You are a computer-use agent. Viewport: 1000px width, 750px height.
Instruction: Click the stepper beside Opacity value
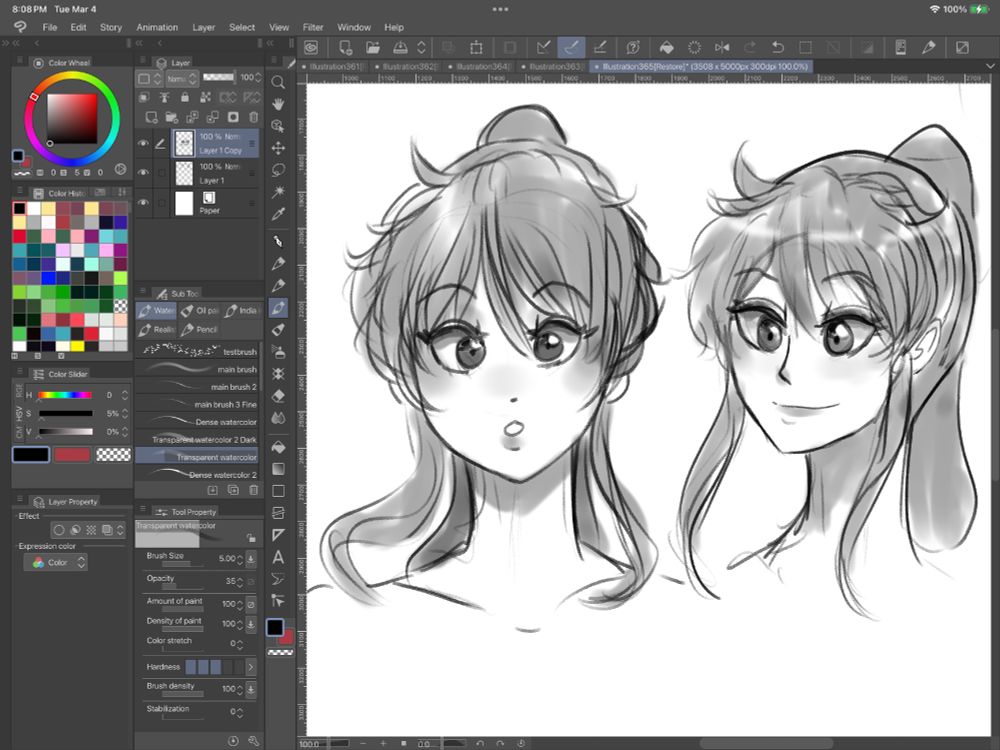pyautogui.click(x=240, y=582)
